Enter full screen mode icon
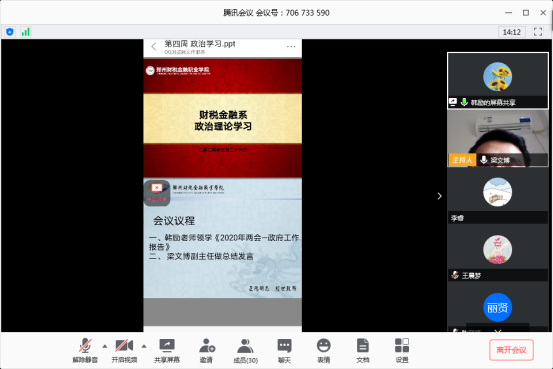 pyautogui.click(x=538, y=32)
